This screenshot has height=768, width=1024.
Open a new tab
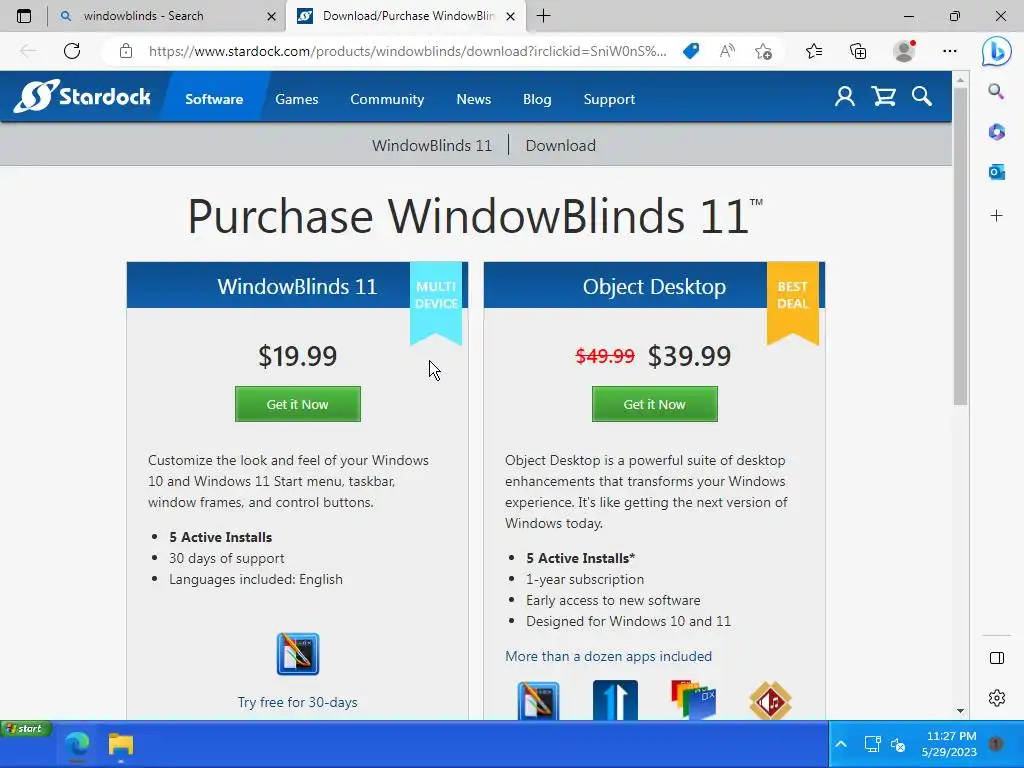(543, 16)
